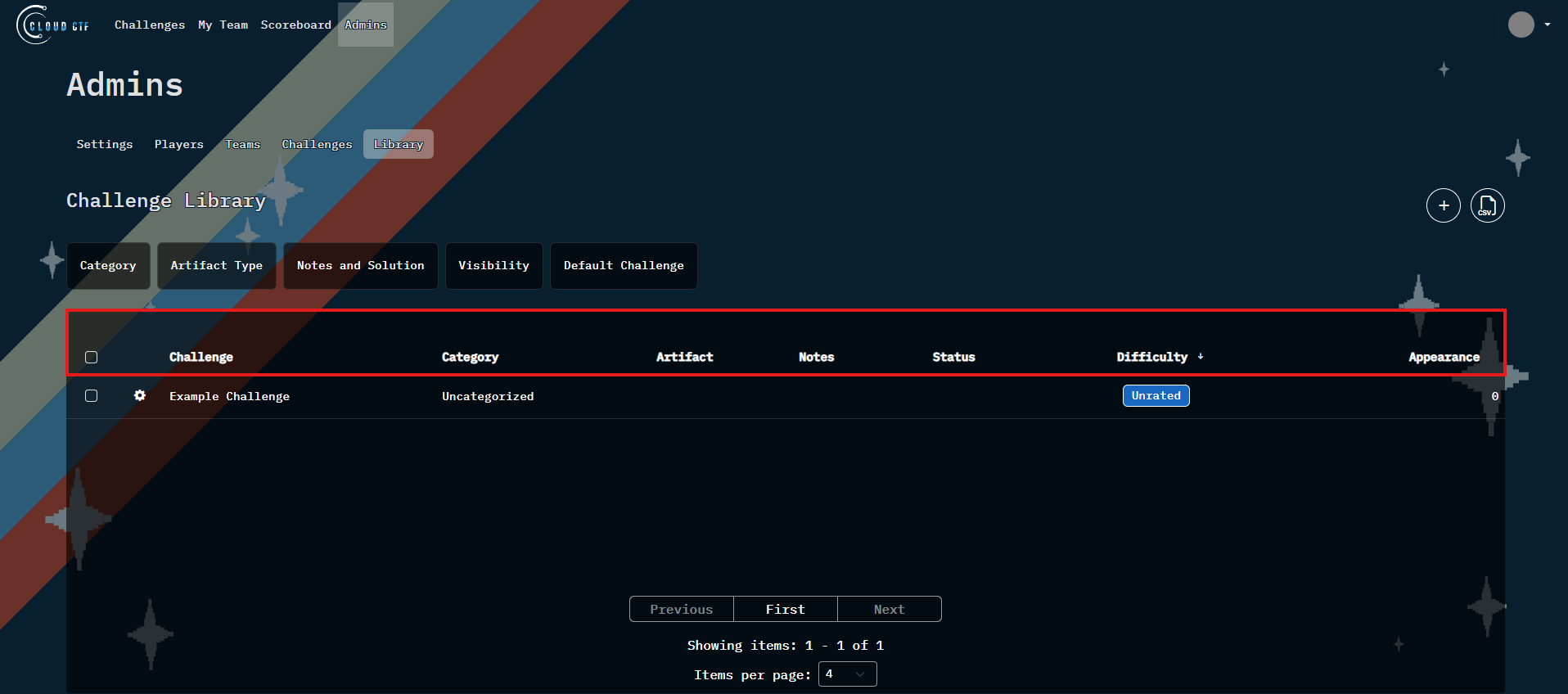Sort by Challenge column header
Screen dimensions: 1568x694
point(201,357)
